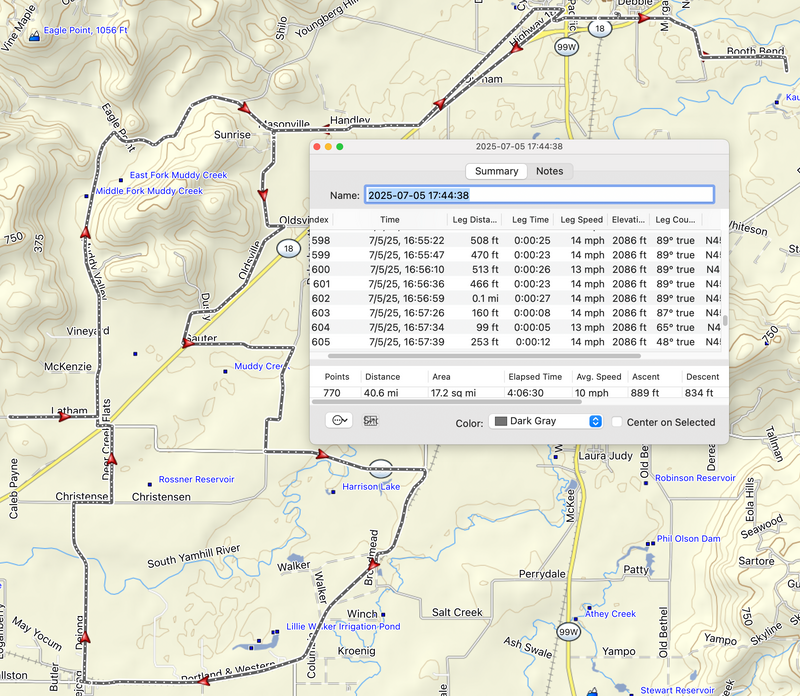
Task: Click the track Name text field
Action: [x=539, y=195]
